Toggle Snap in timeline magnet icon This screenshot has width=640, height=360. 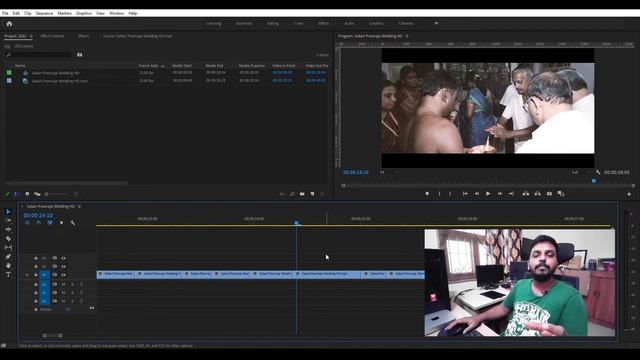point(38,222)
